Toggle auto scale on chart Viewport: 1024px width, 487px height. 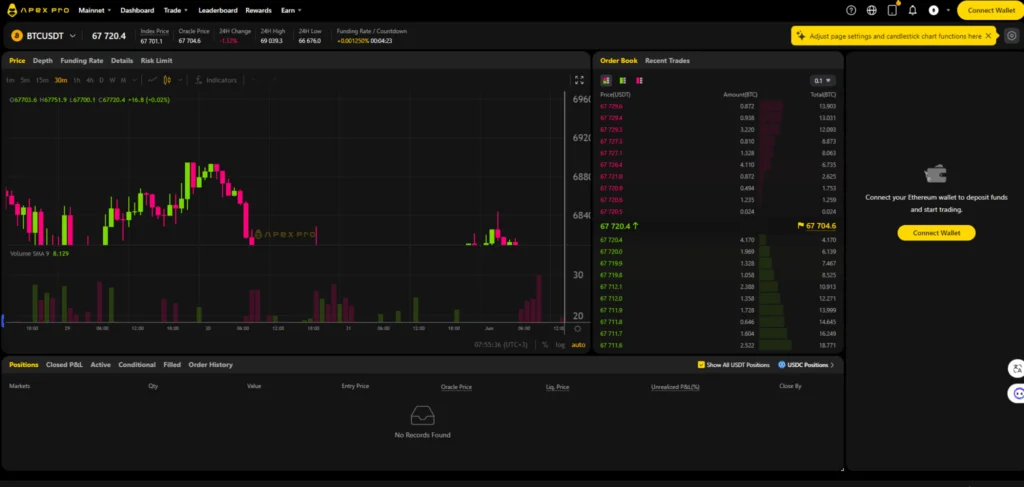click(578, 345)
